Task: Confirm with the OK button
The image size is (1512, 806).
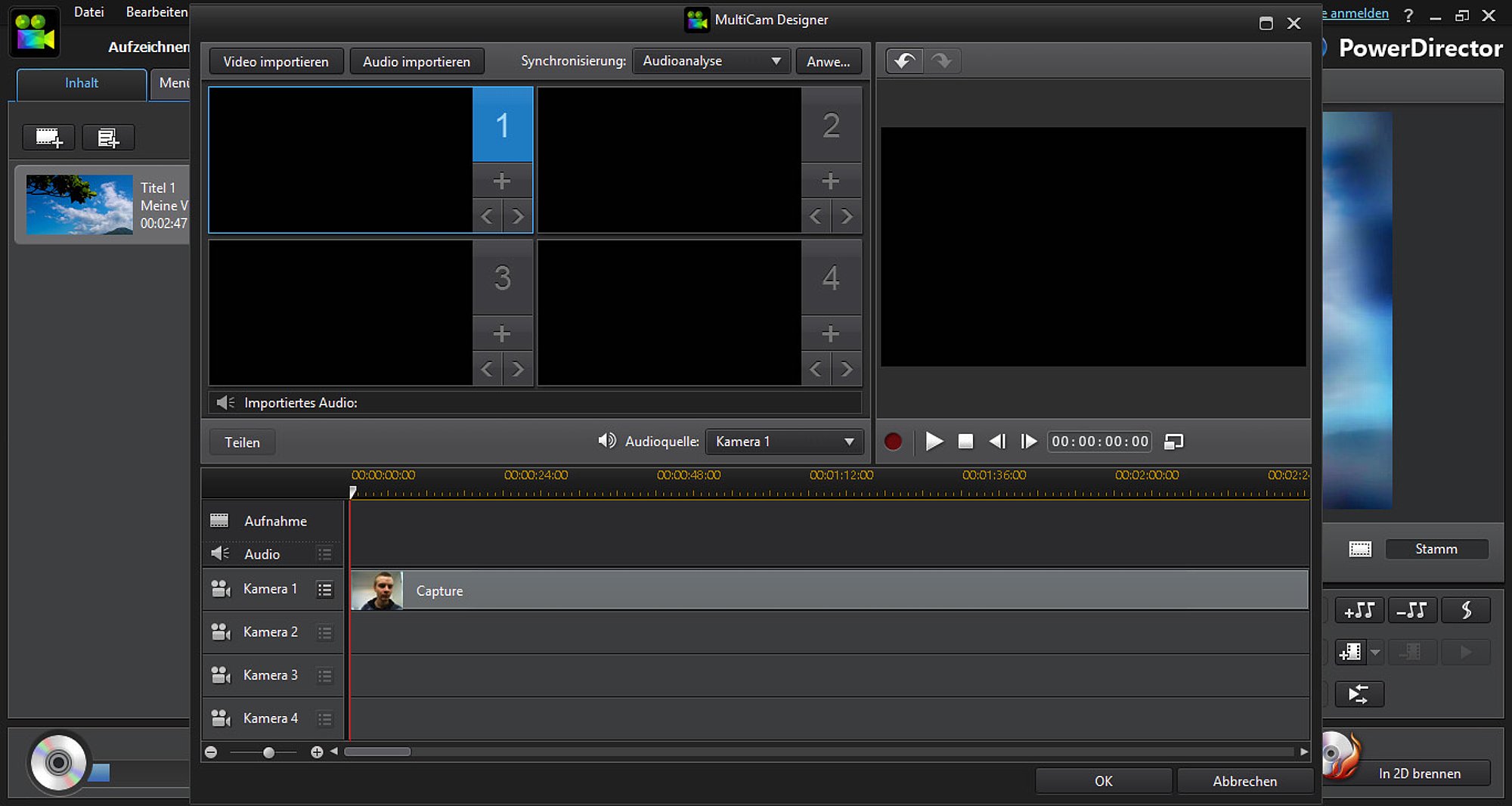Action: 1103,781
